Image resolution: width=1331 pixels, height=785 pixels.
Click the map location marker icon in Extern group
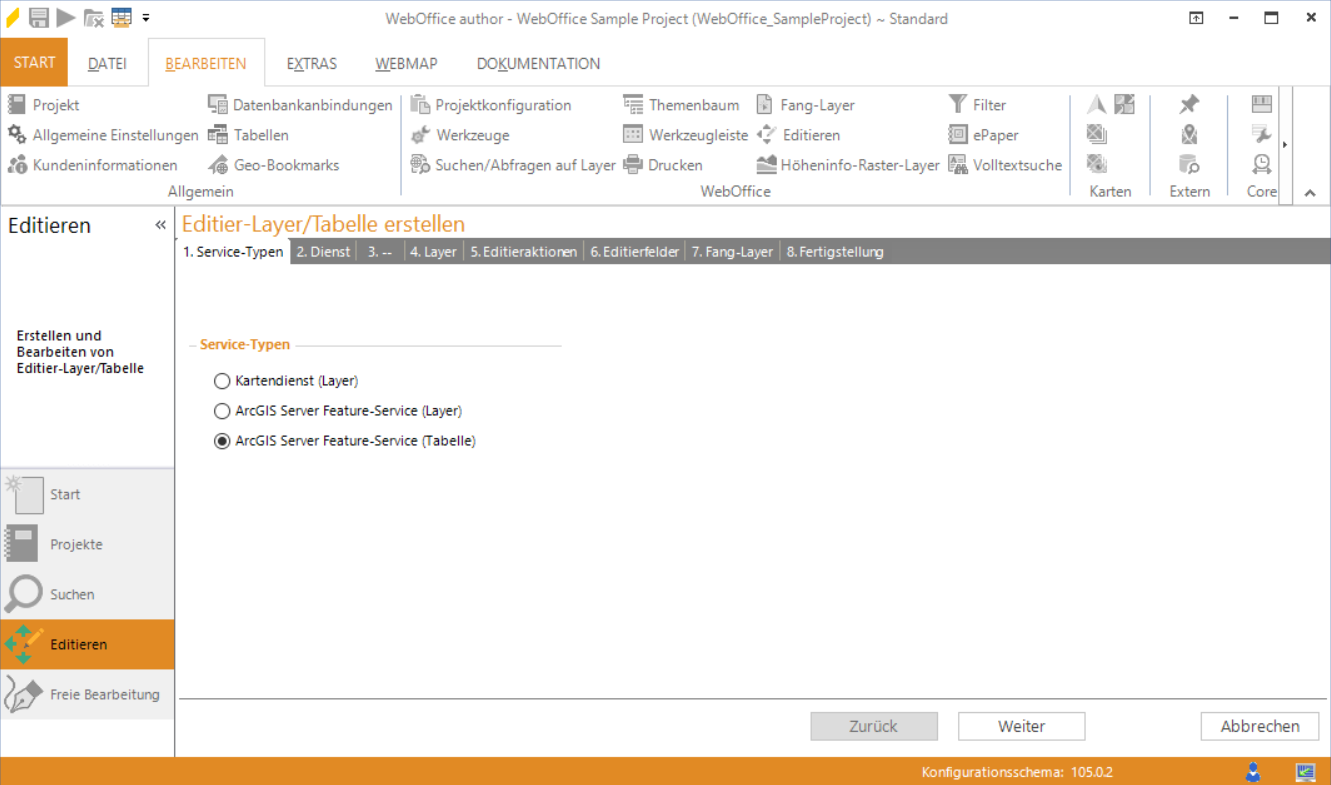click(x=1189, y=134)
